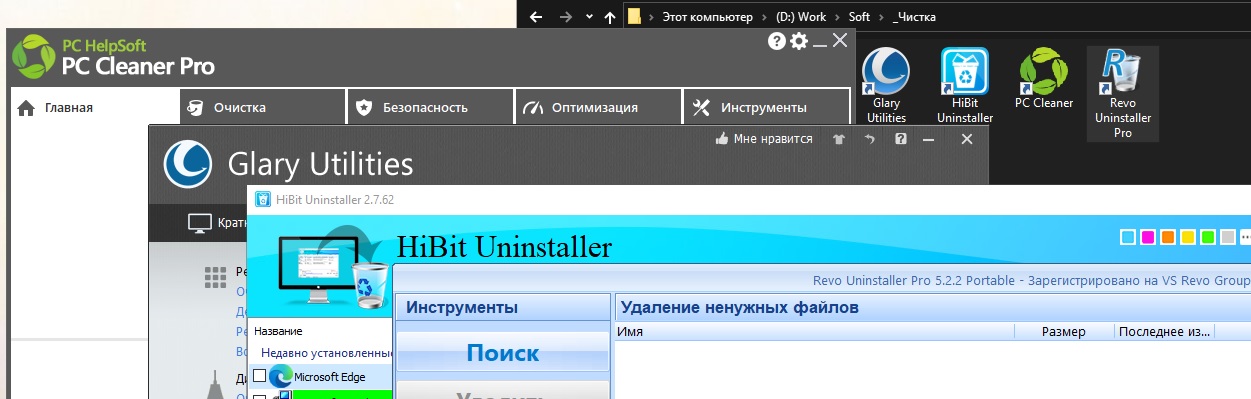
Task: Switch to 'Оптимизация' tab in PC Cleaner
Action: click(x=599, y=108)
